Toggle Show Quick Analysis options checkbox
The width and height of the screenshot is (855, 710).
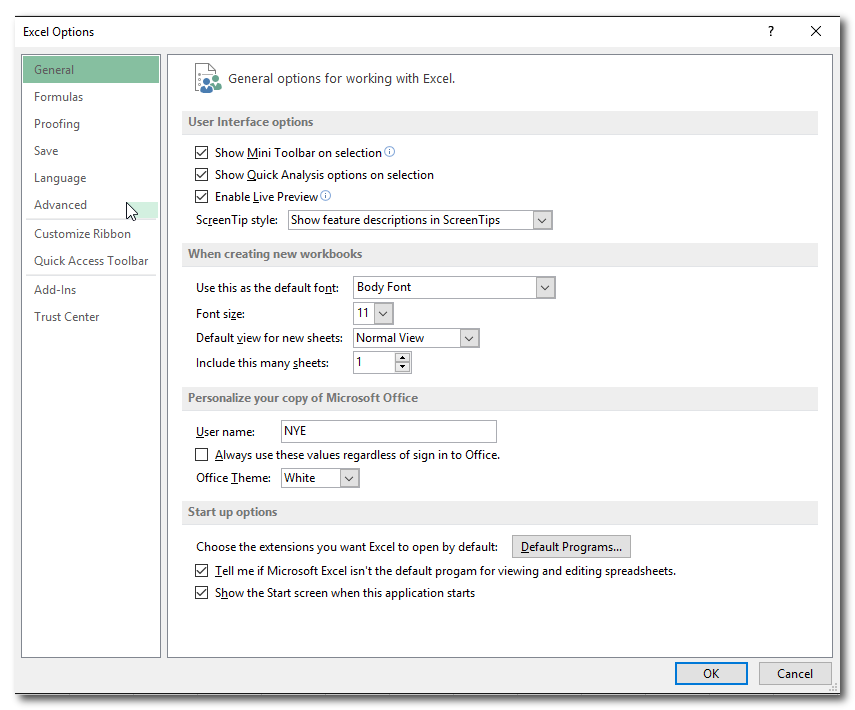pos(202,175)
